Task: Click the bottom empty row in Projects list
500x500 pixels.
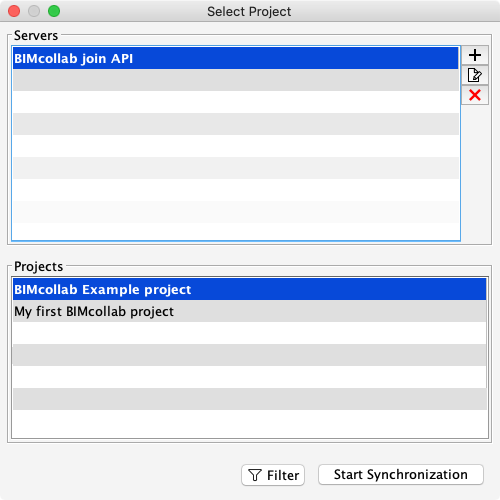Action: (x=250, y=424)
